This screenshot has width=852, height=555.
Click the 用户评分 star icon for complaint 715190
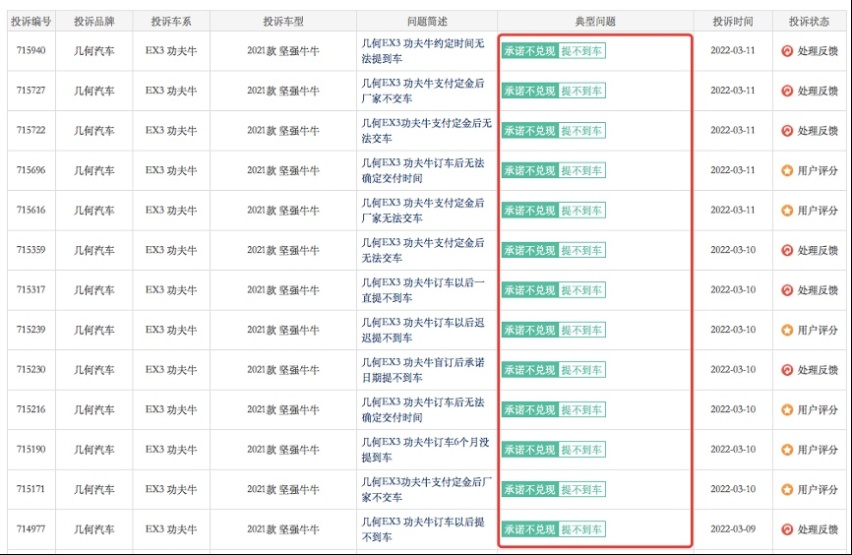(787, 450)
